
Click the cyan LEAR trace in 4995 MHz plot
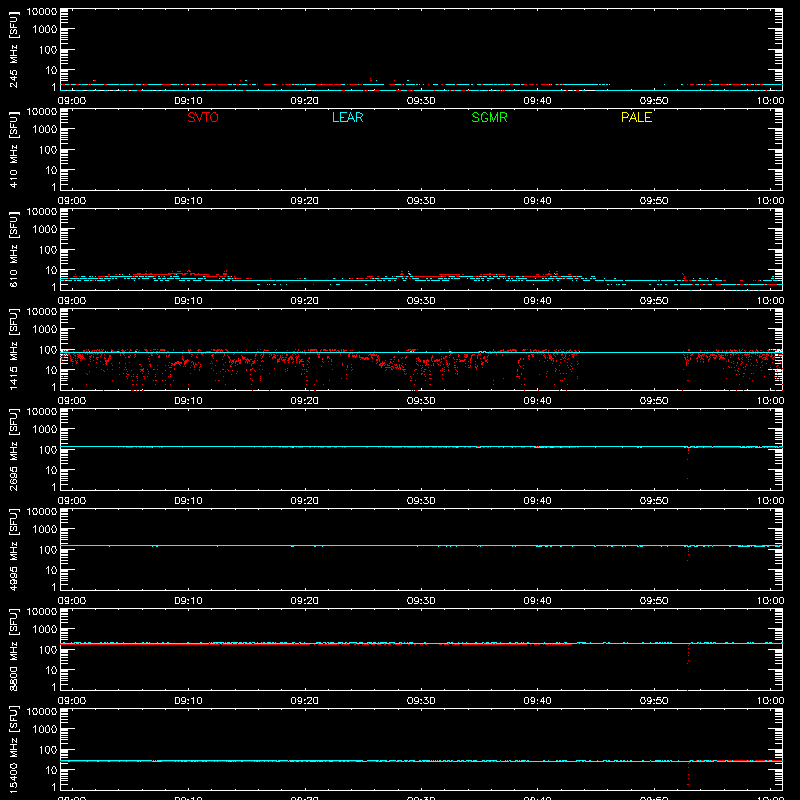coord(421,545)
